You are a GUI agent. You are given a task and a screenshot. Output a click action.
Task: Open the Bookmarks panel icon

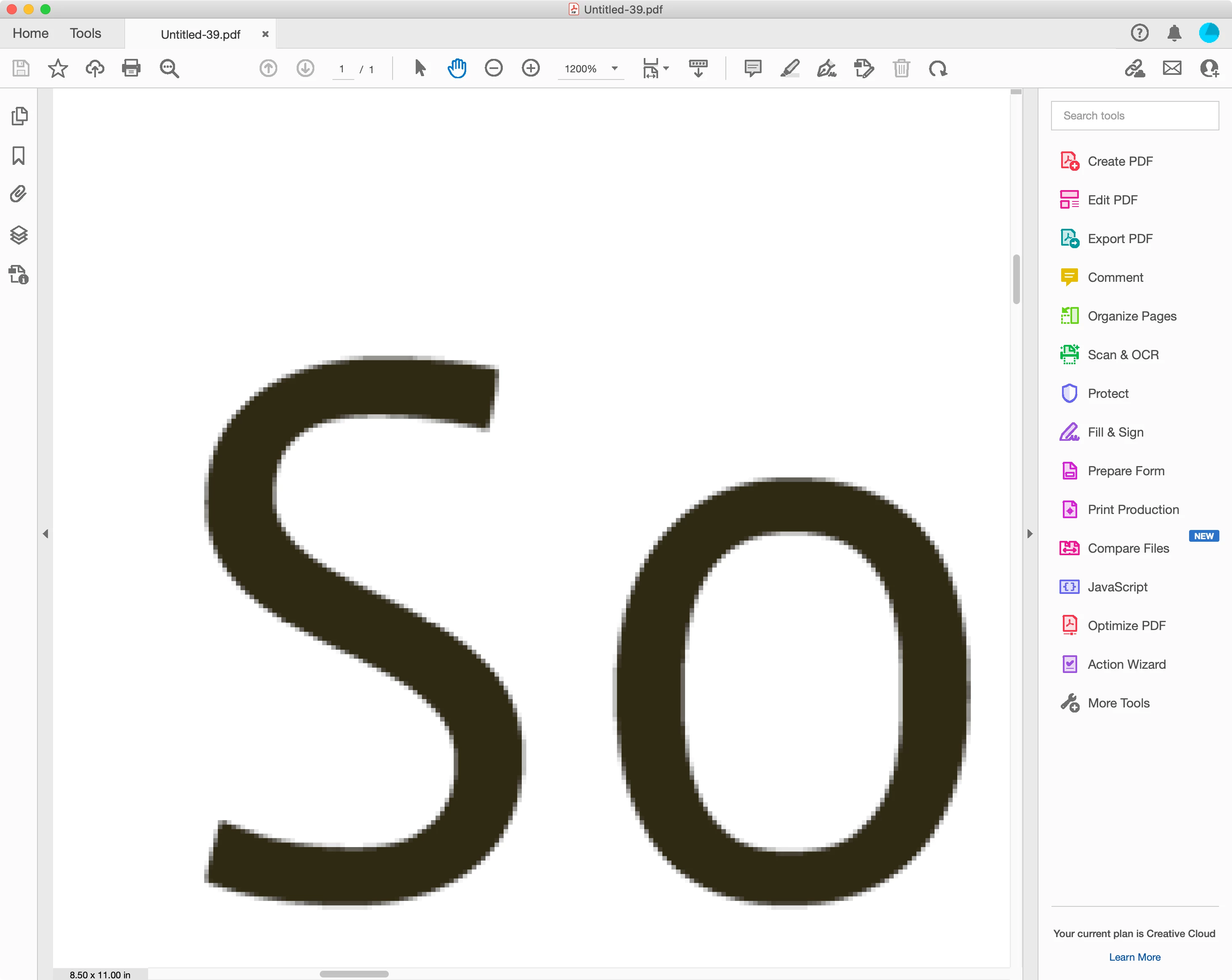19,155
